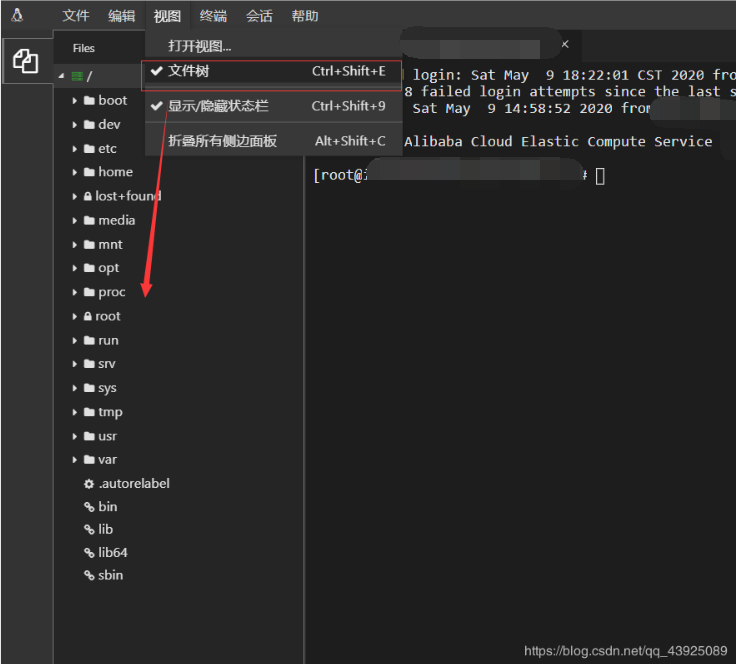Select the tmp folder name
The width and height of the screenshot is (736, 664).
(110, 412)
